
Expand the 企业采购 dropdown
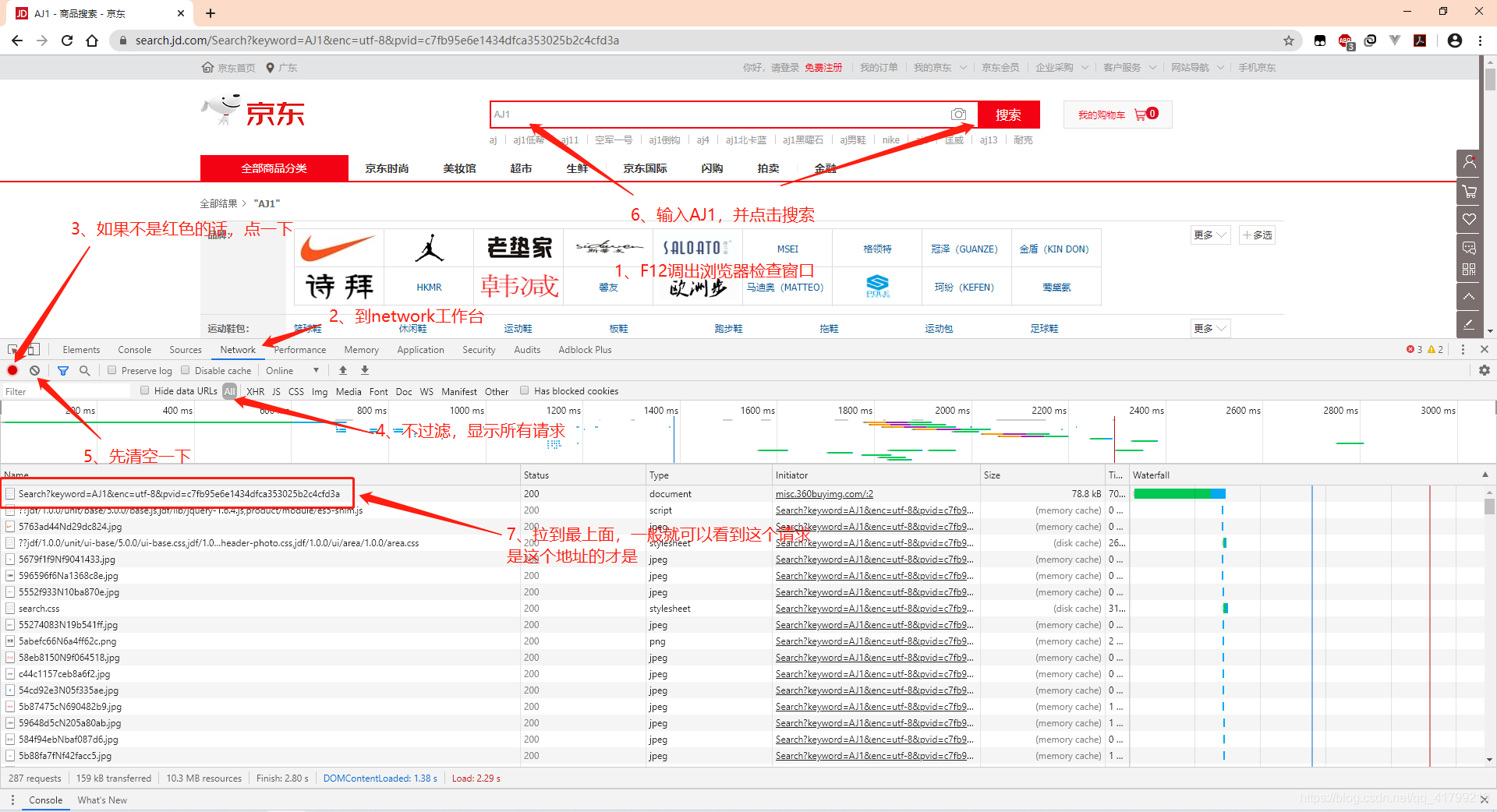1061,68
